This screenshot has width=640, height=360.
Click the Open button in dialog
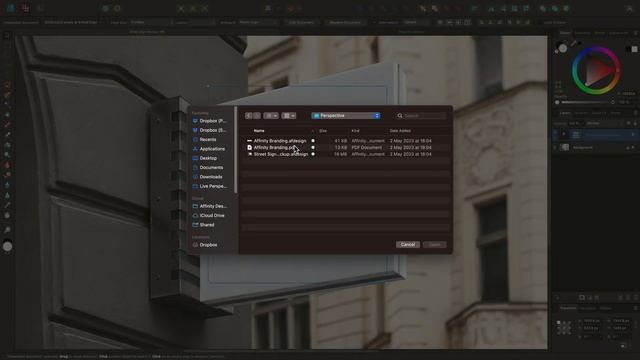pos(435,244)
